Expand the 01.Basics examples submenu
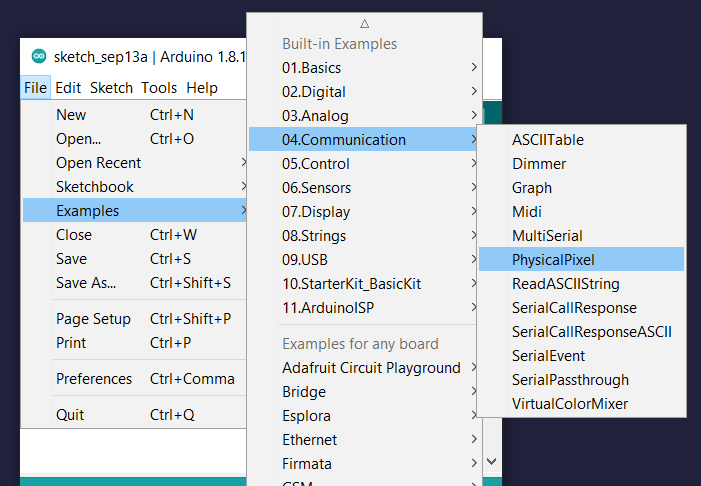Image resolution: width=701 pixels, height=486 pixels. click(x=364, y=68)
